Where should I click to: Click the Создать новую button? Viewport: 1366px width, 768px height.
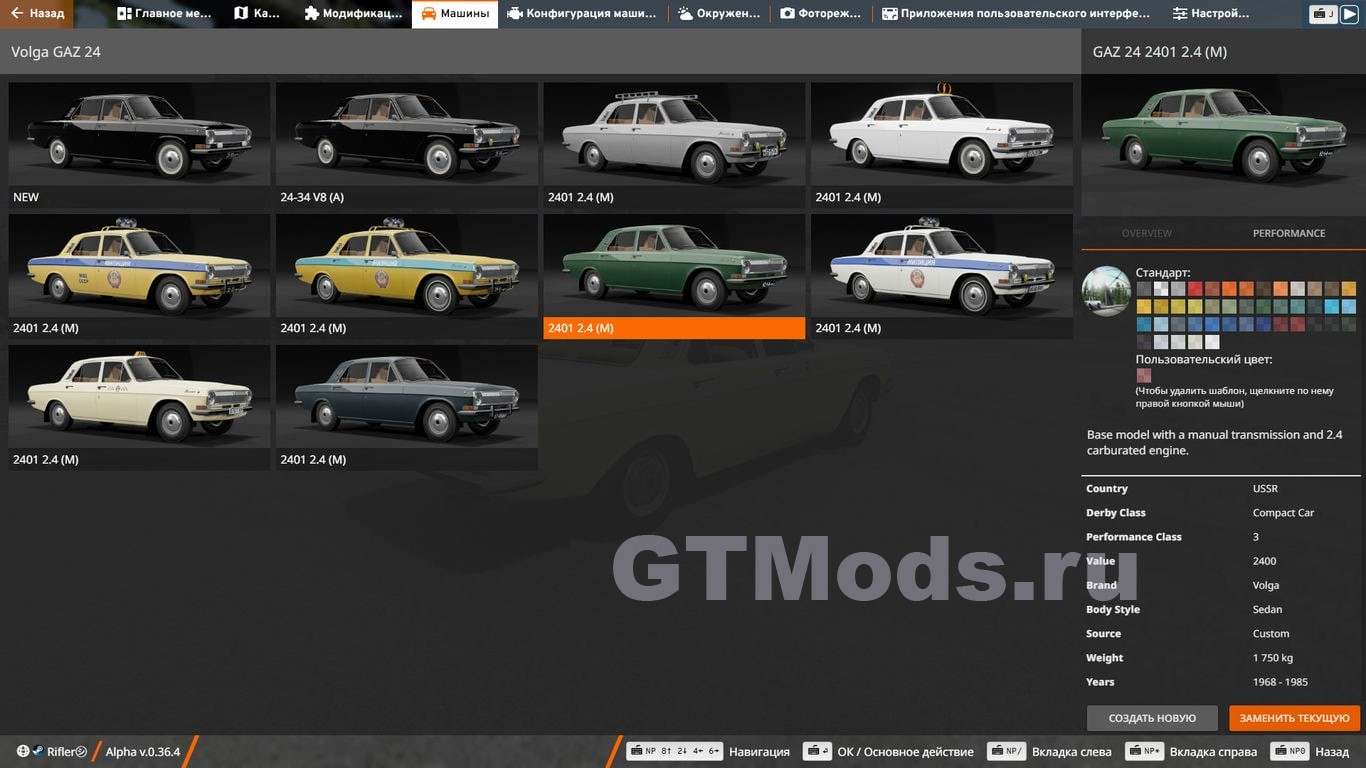coord(1152,718)
